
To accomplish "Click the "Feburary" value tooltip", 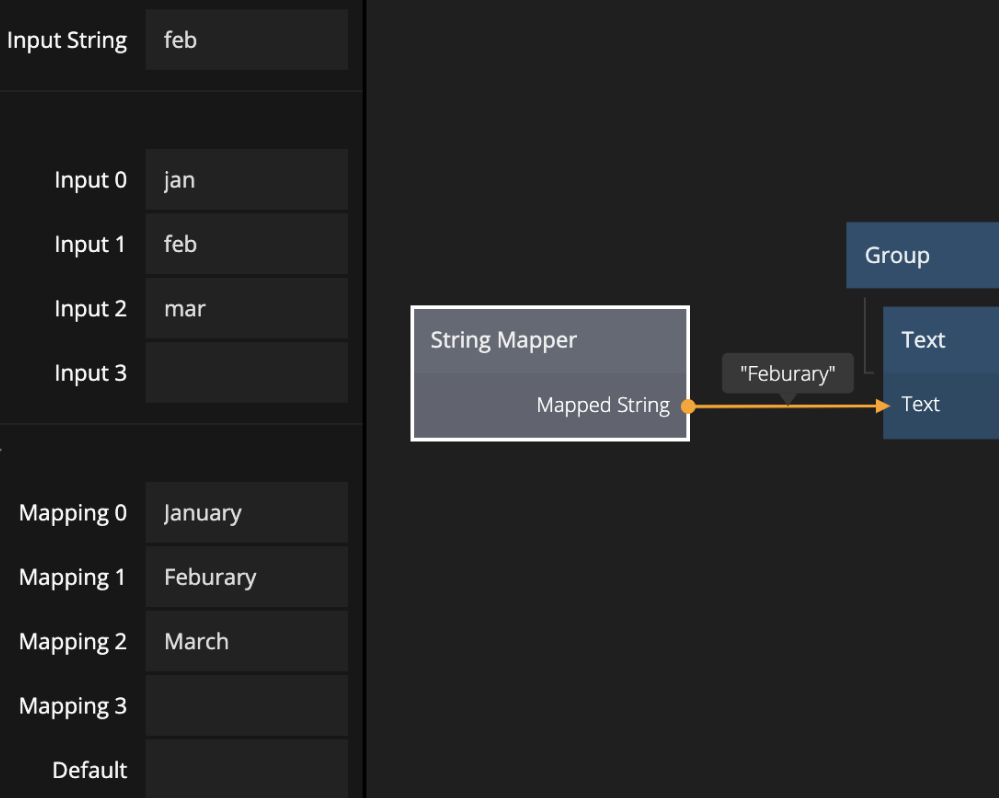I will pyautogui.click(x=787, y=373).
